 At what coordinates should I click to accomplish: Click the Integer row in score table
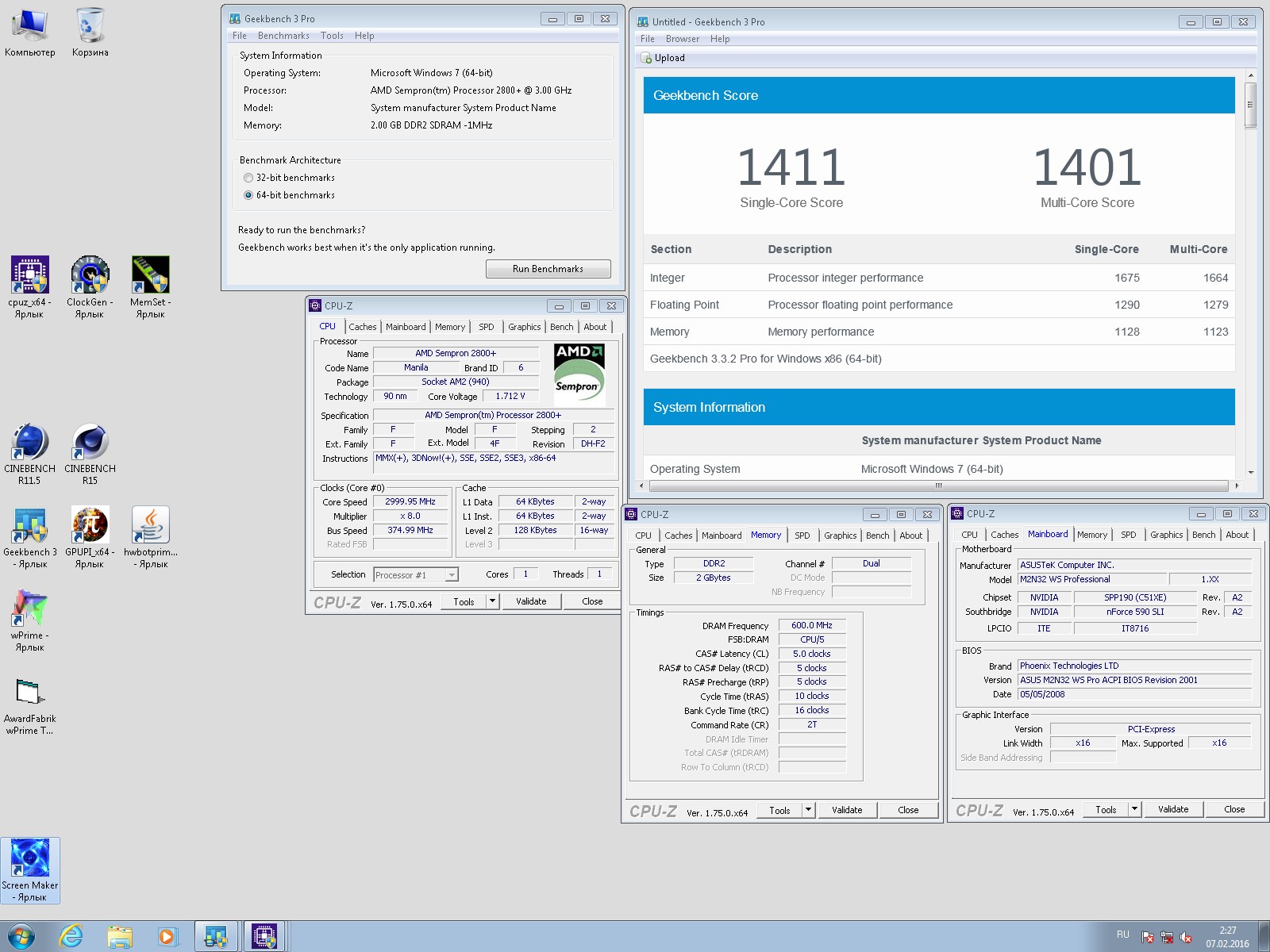[x=939, y=278]
